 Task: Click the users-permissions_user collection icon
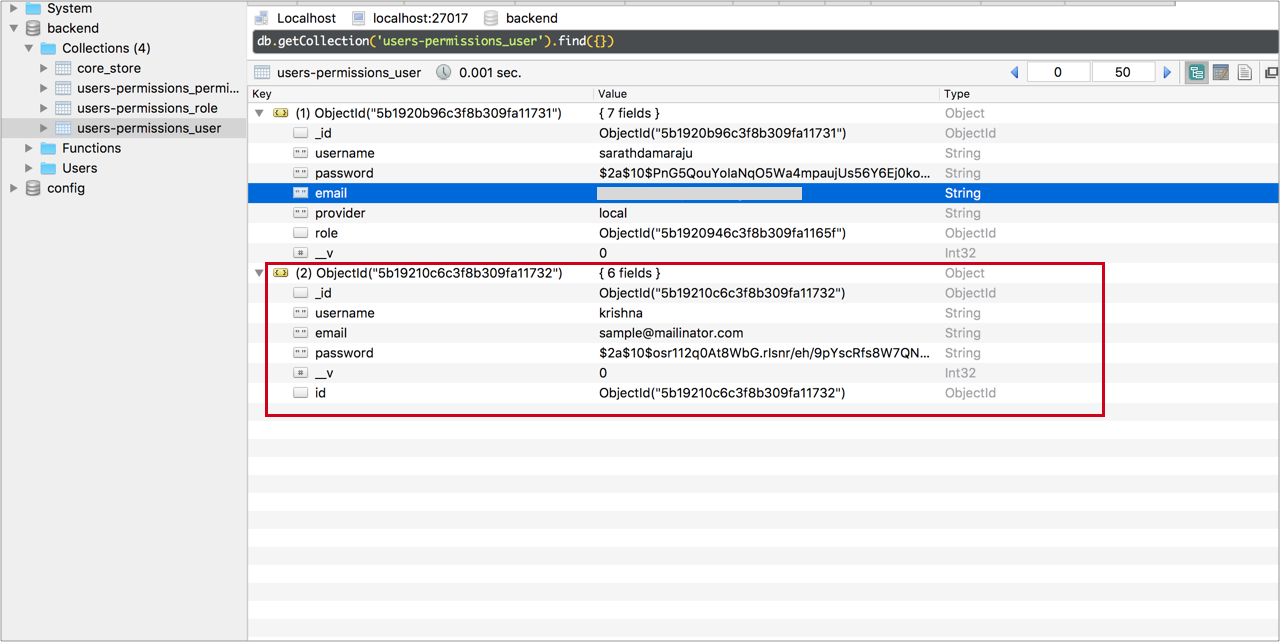point(260,72)
